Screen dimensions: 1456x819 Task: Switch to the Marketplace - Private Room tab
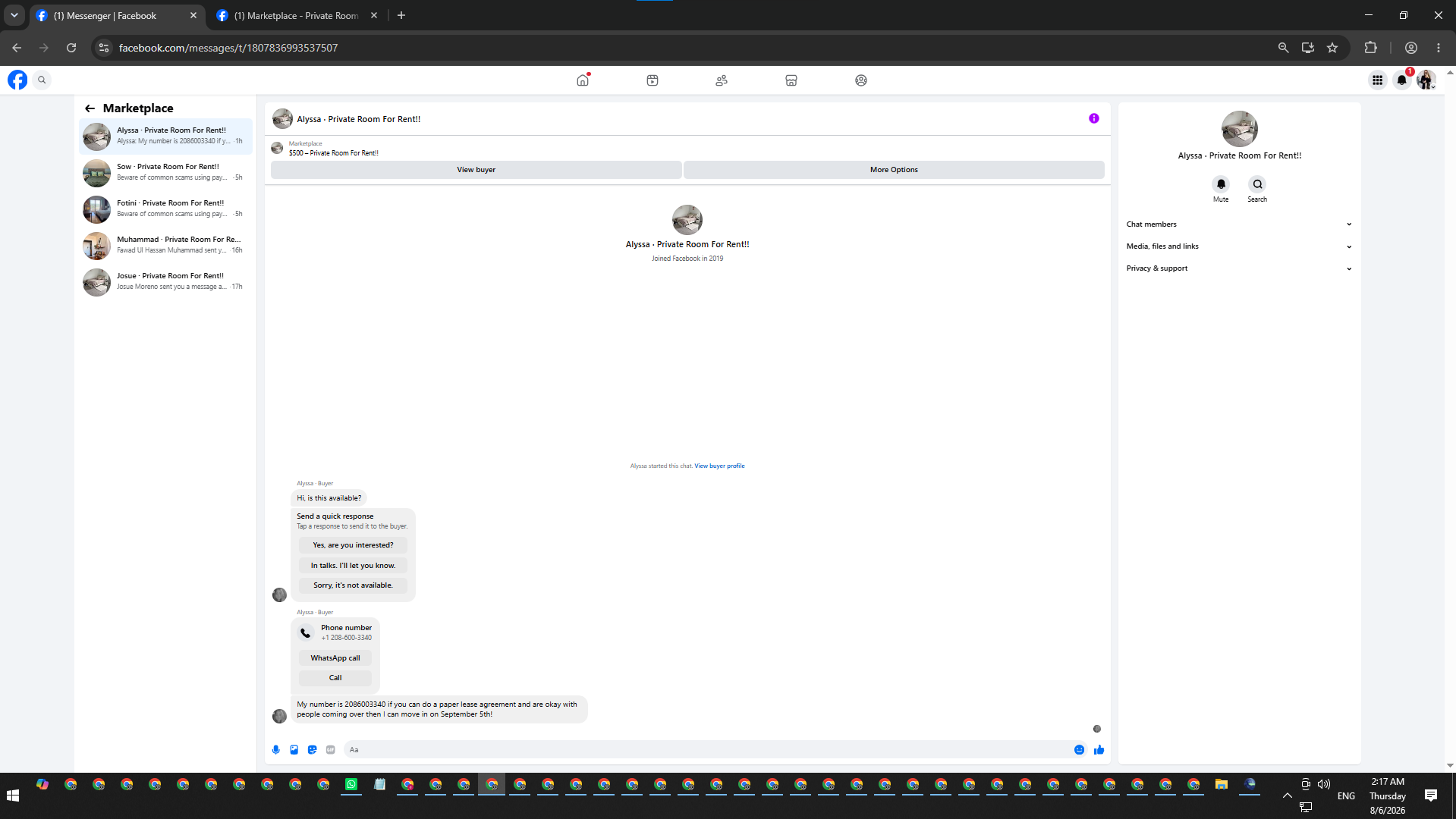[297, 15]
